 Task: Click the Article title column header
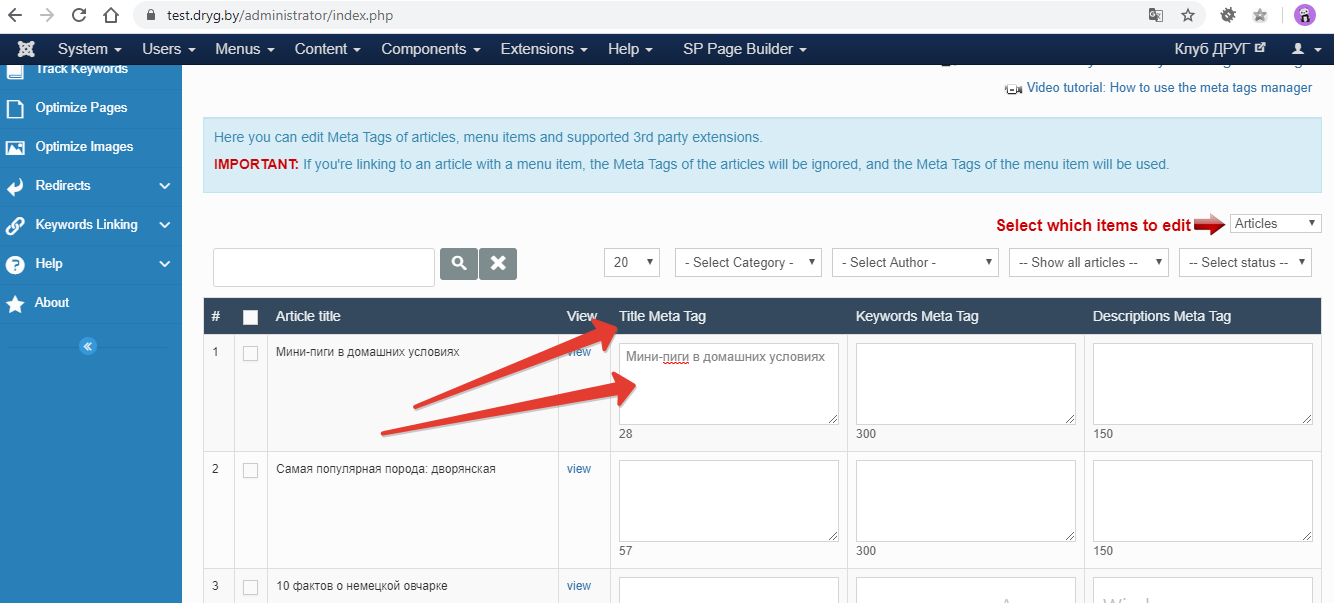pos(308,317)
